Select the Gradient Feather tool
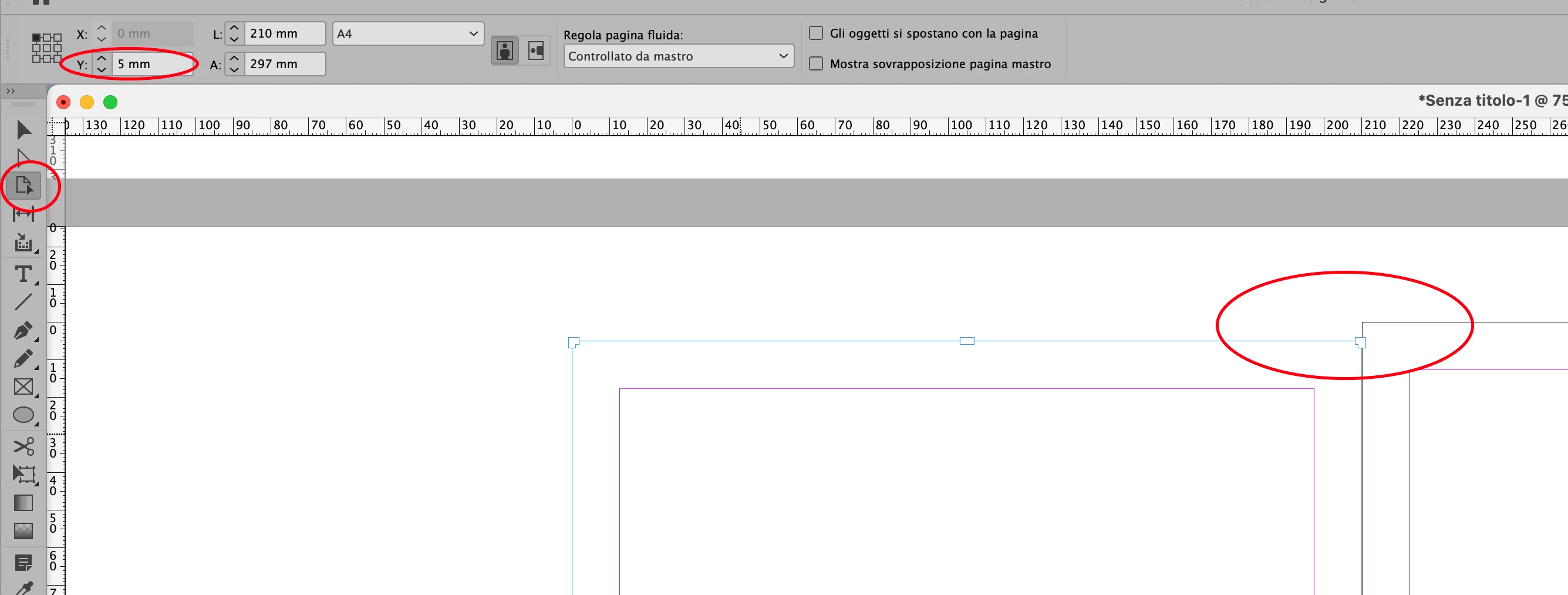 [23, 530]
